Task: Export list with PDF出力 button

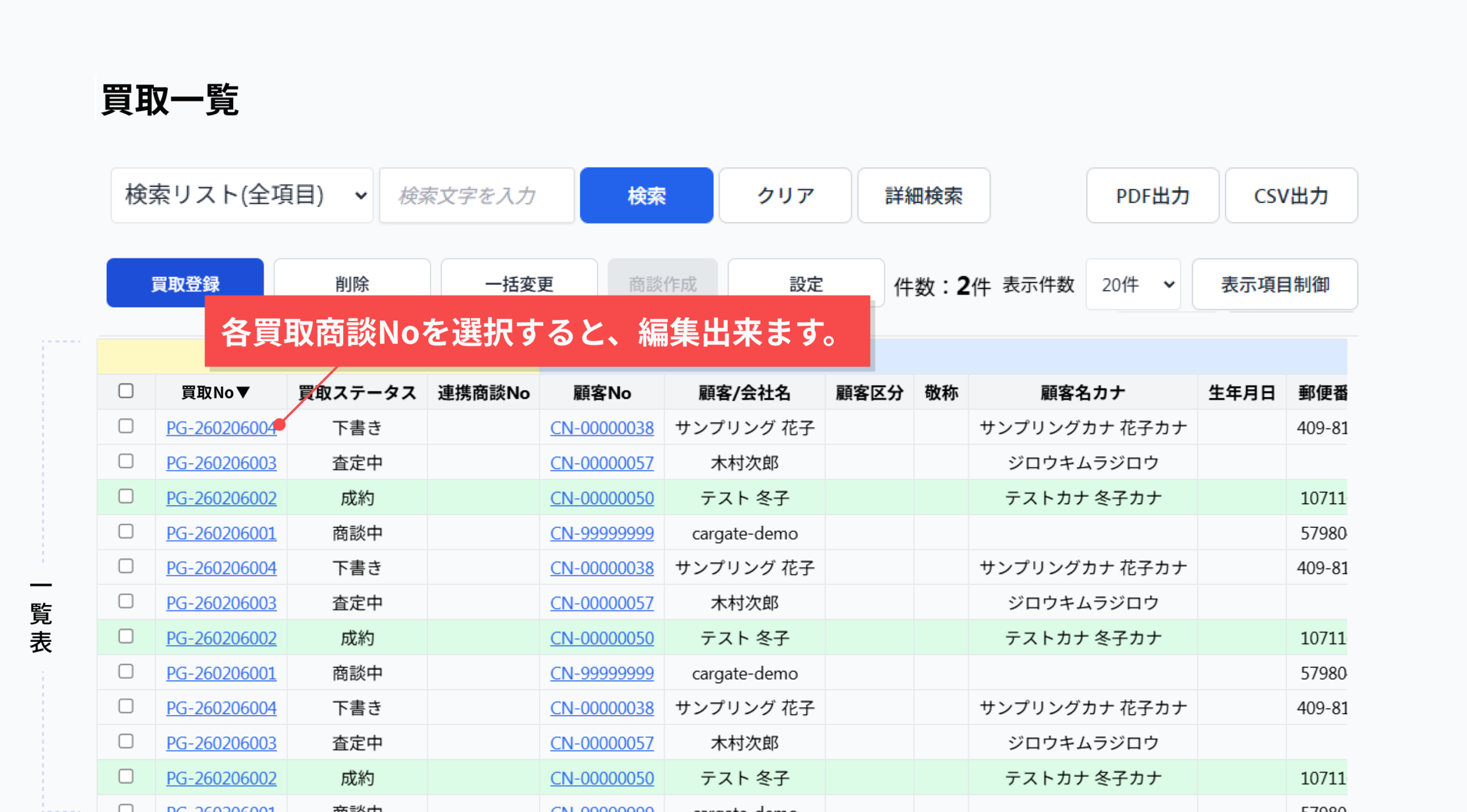Action: point(1152,195)
